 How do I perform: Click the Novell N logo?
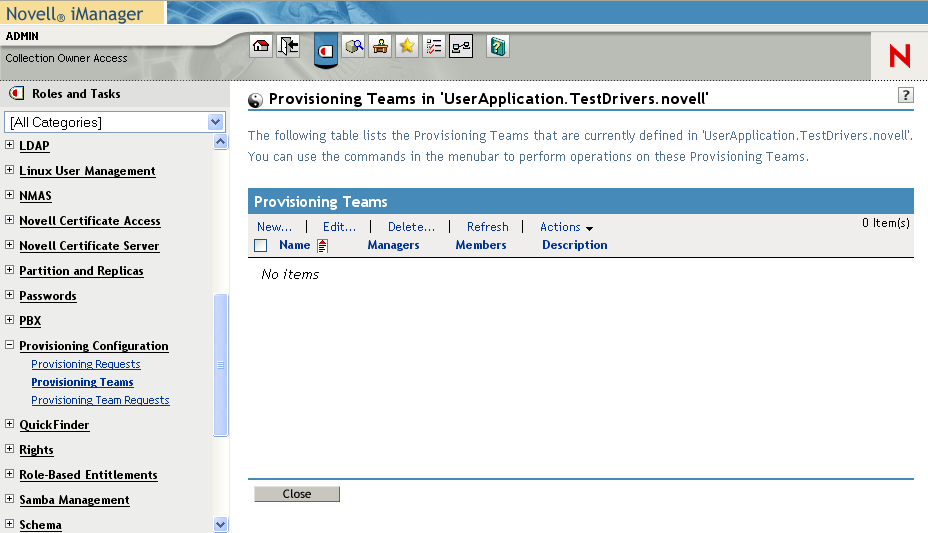coord(900,56)
